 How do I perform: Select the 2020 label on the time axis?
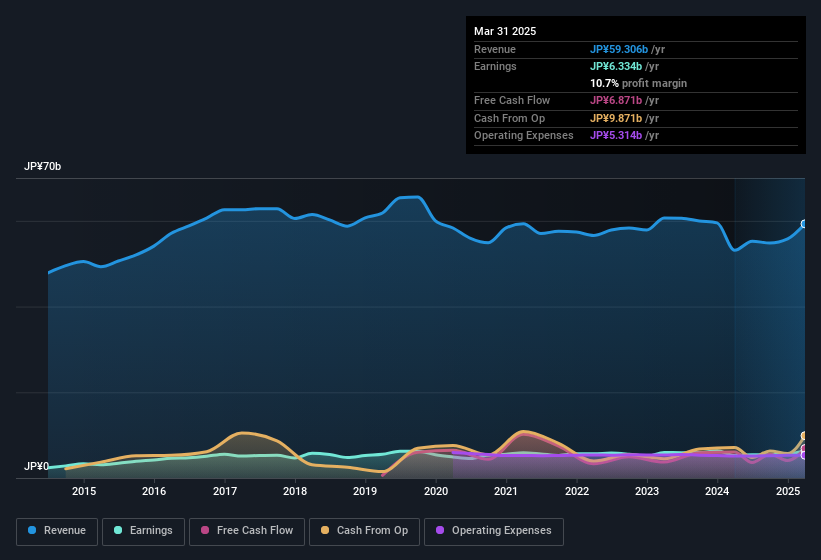(436, 491)
